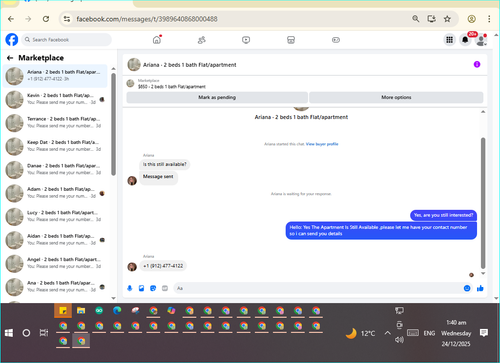
Task: Send a voice clip with microphone icon
Action: [x=130, y=288]
